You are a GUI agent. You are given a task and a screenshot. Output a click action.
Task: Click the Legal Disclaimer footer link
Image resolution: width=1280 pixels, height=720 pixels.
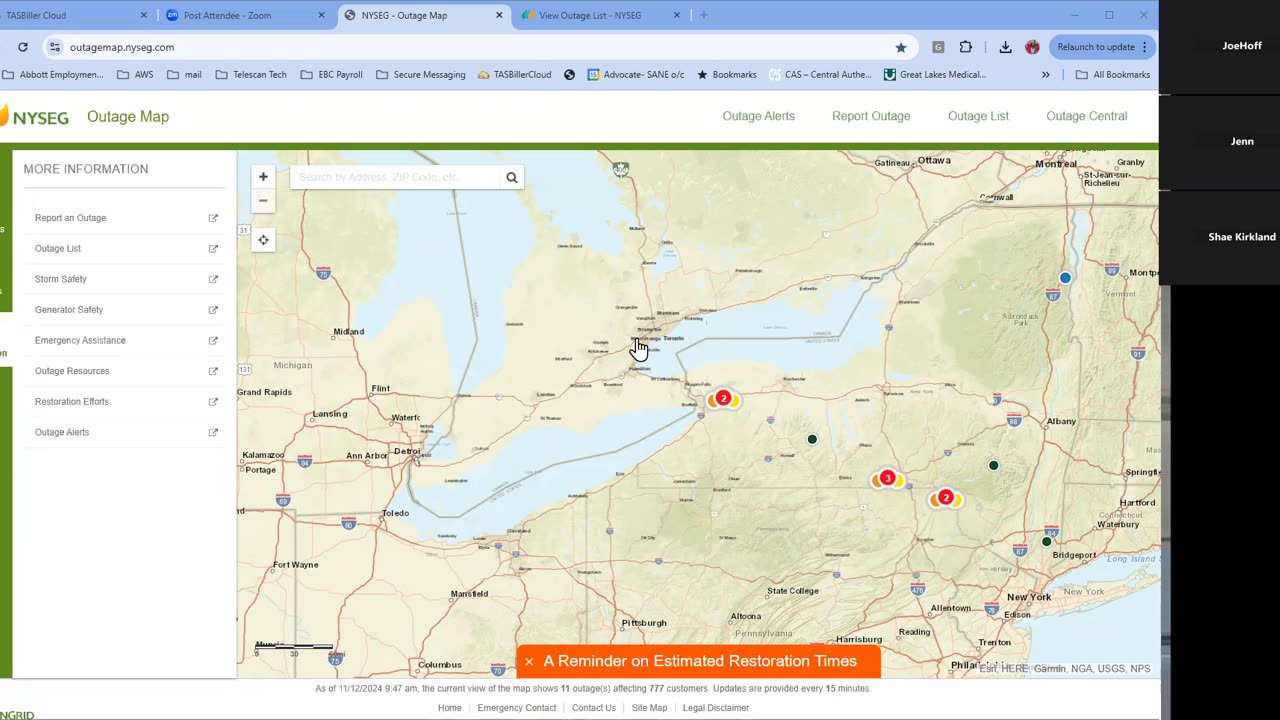coord(716,708)
